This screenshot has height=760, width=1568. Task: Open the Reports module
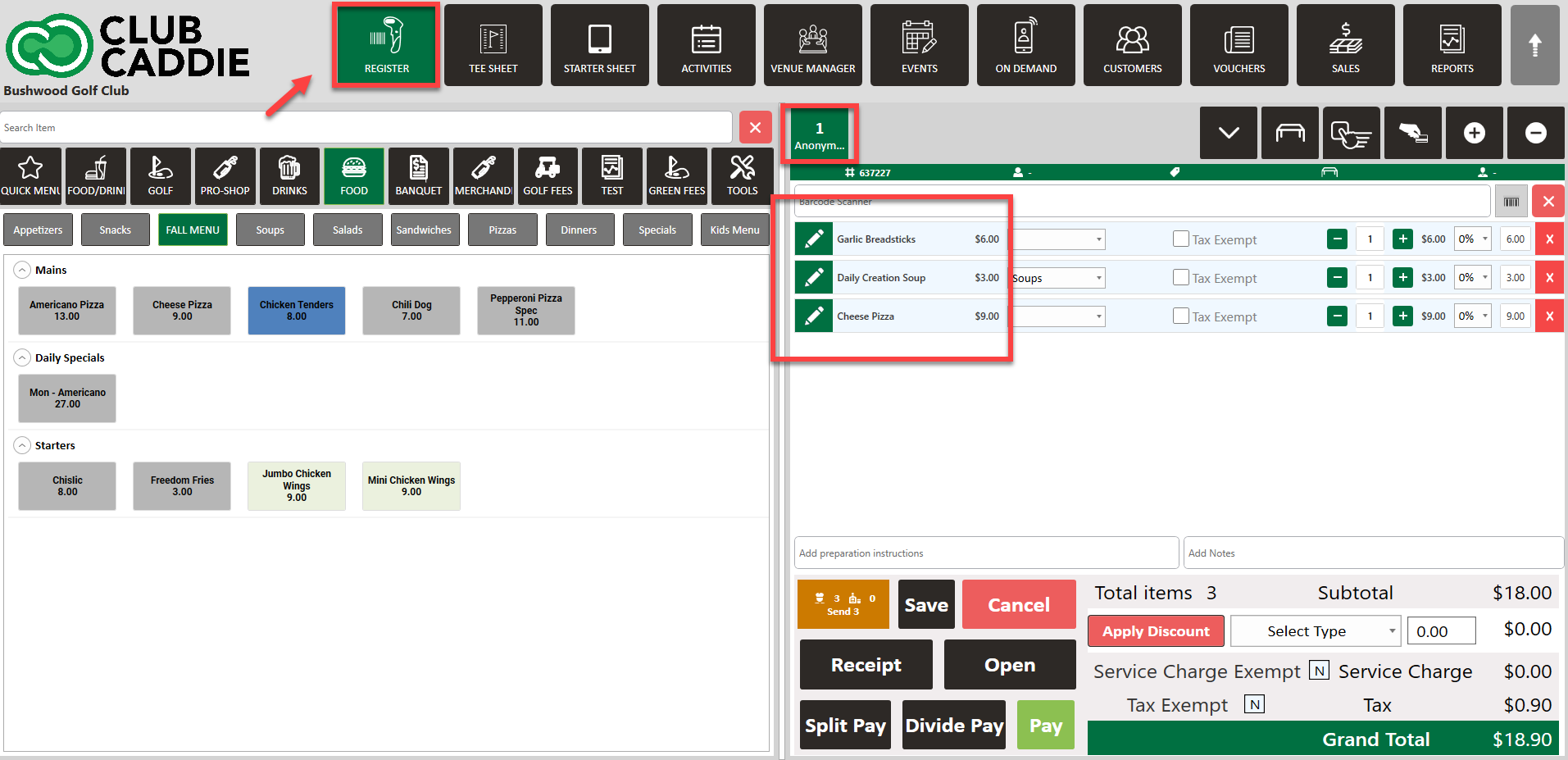1452,46
